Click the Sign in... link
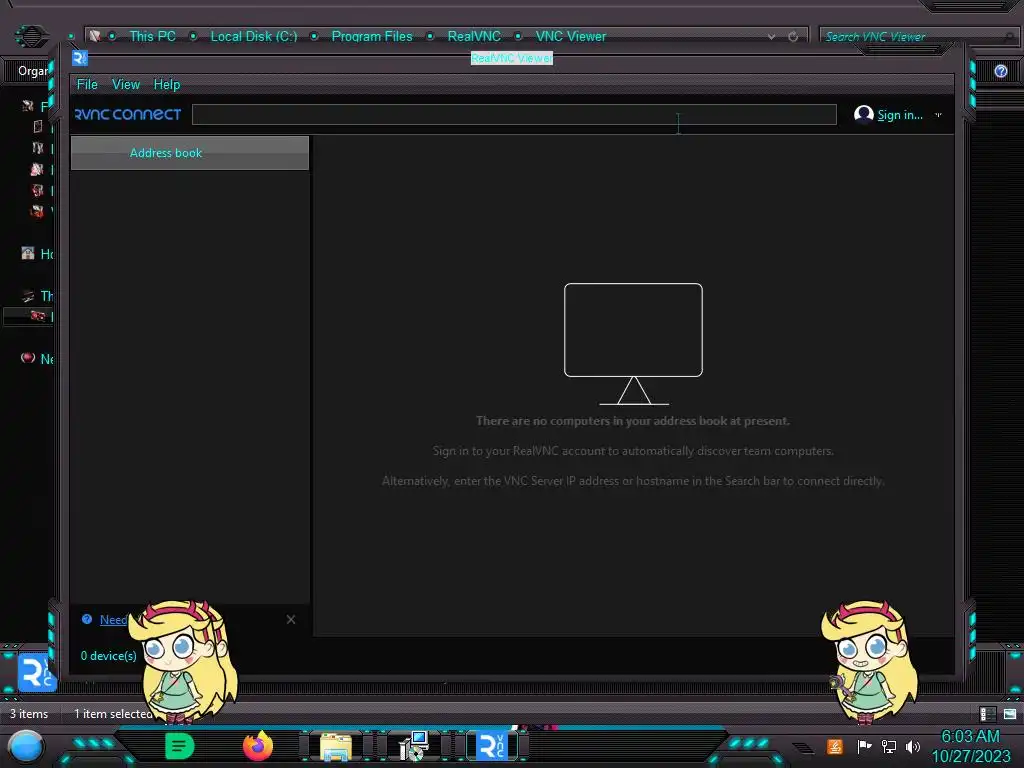Viewport: 1024px width, 768px height. click(899, 115)
